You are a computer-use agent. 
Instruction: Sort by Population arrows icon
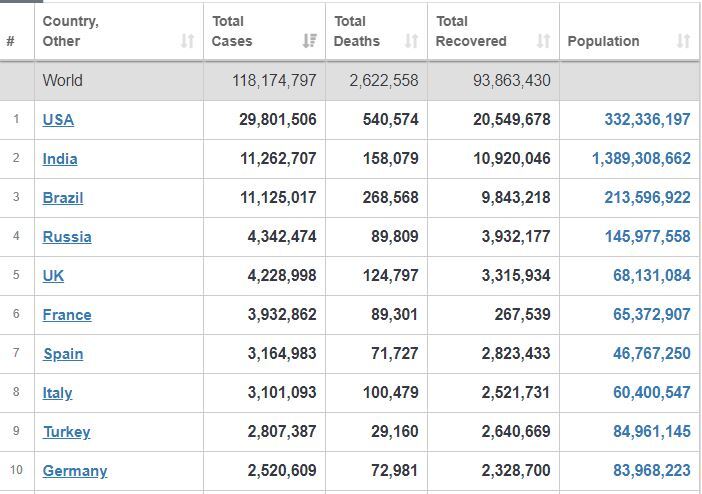click(x=683, y=41)
